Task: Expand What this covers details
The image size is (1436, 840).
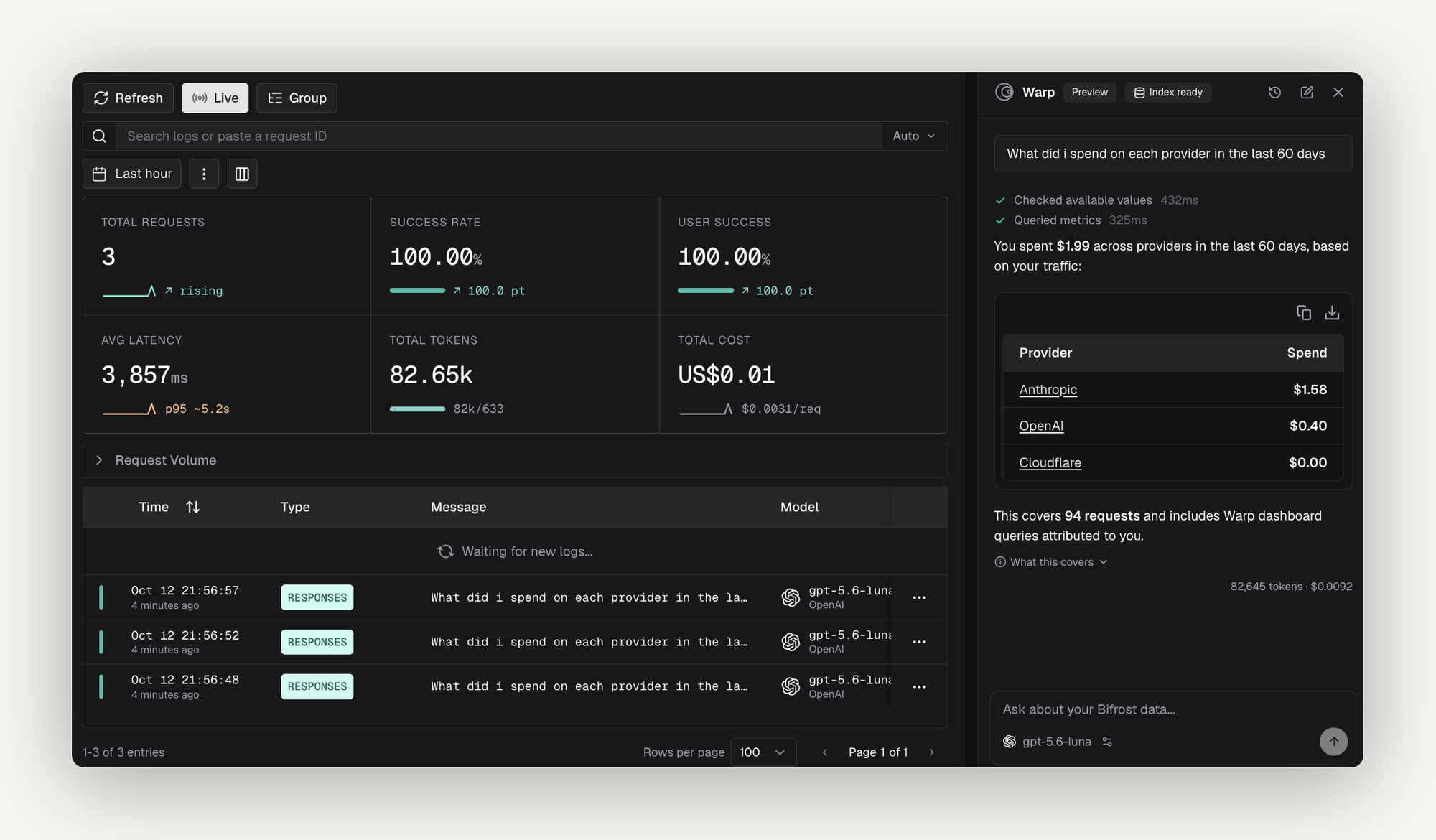Action: (x=1051, y=562)
